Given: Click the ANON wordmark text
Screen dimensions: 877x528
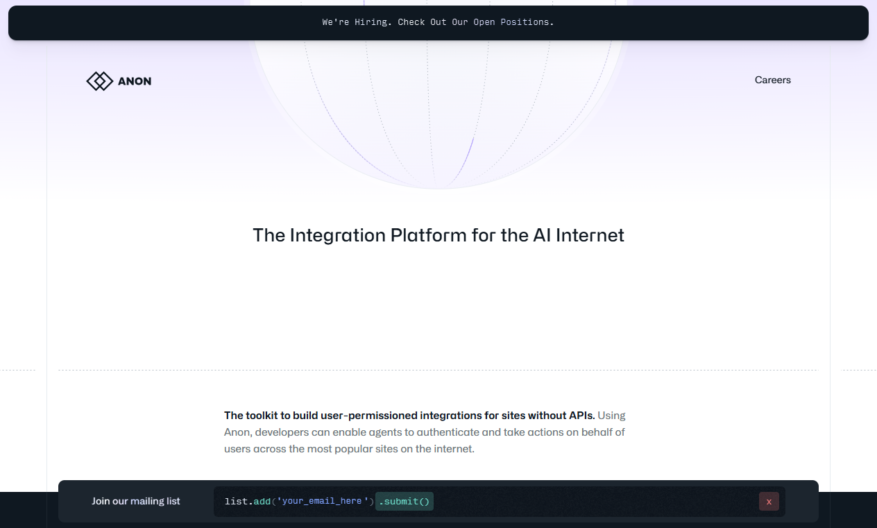Looking at the screenshot, I should [x=134, y=81].
